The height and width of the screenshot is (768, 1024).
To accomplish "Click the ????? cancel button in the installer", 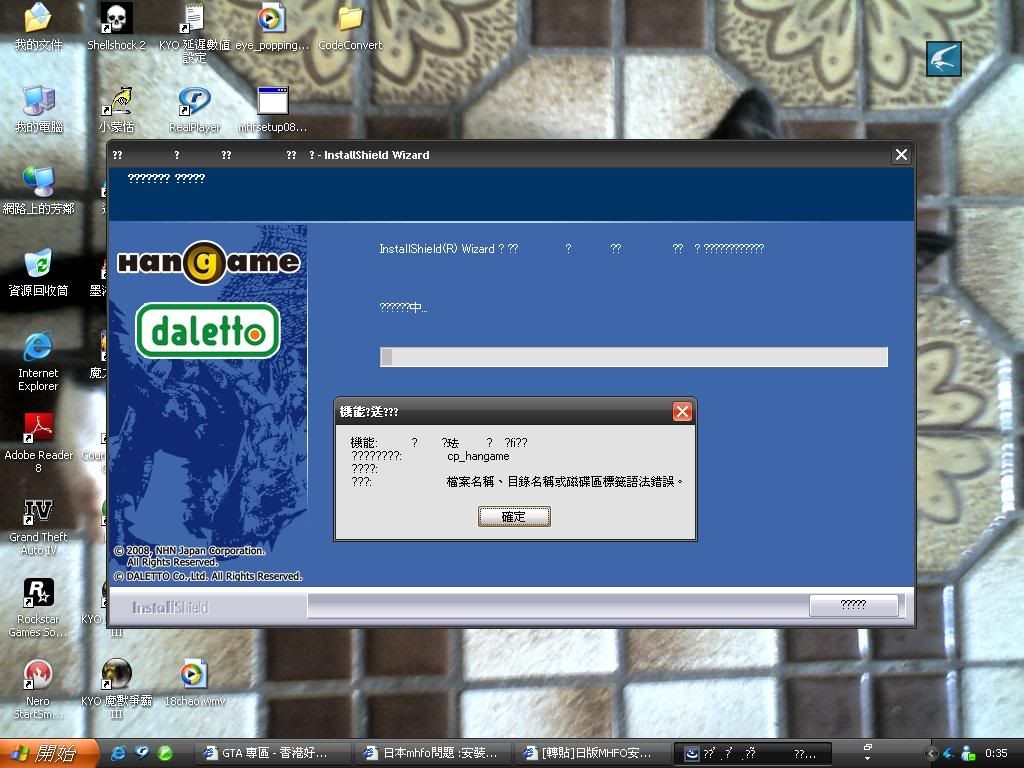I will click(853, 605).
